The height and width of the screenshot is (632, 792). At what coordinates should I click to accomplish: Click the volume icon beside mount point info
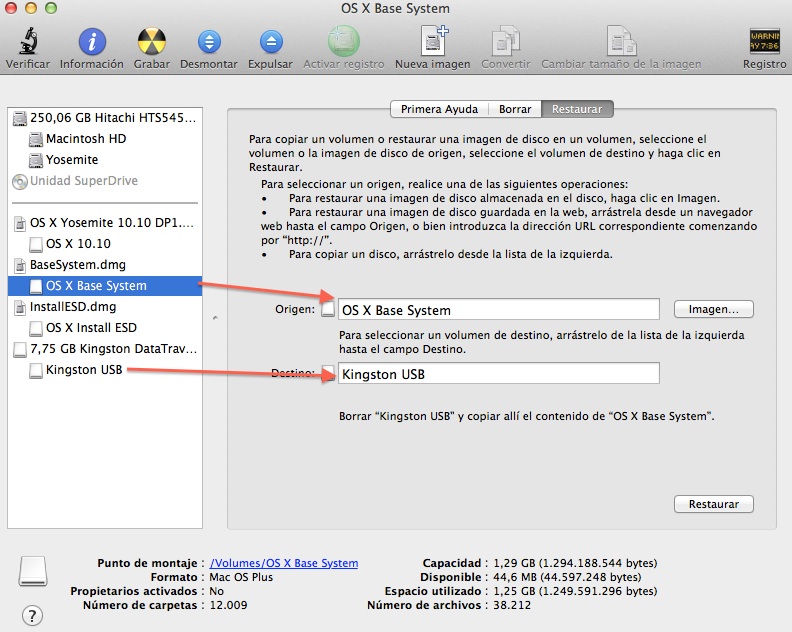[33, 571]
